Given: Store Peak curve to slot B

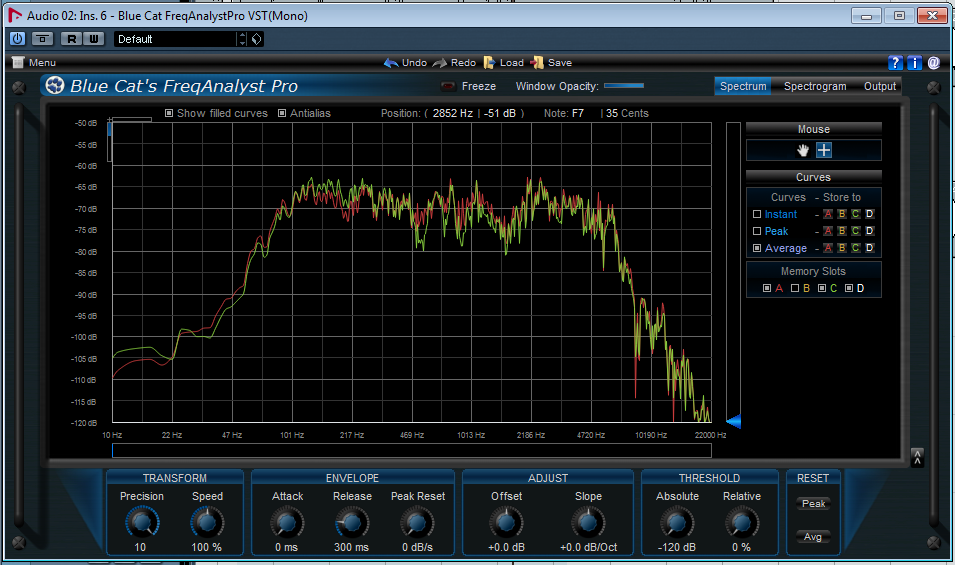Looking at the screenshot, I should [x=842, y=231].
